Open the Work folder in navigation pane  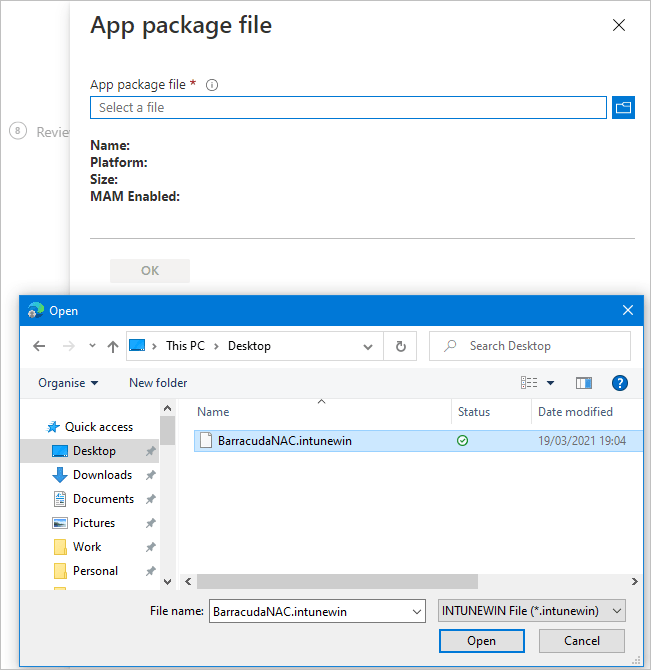(x=87, y=547)
